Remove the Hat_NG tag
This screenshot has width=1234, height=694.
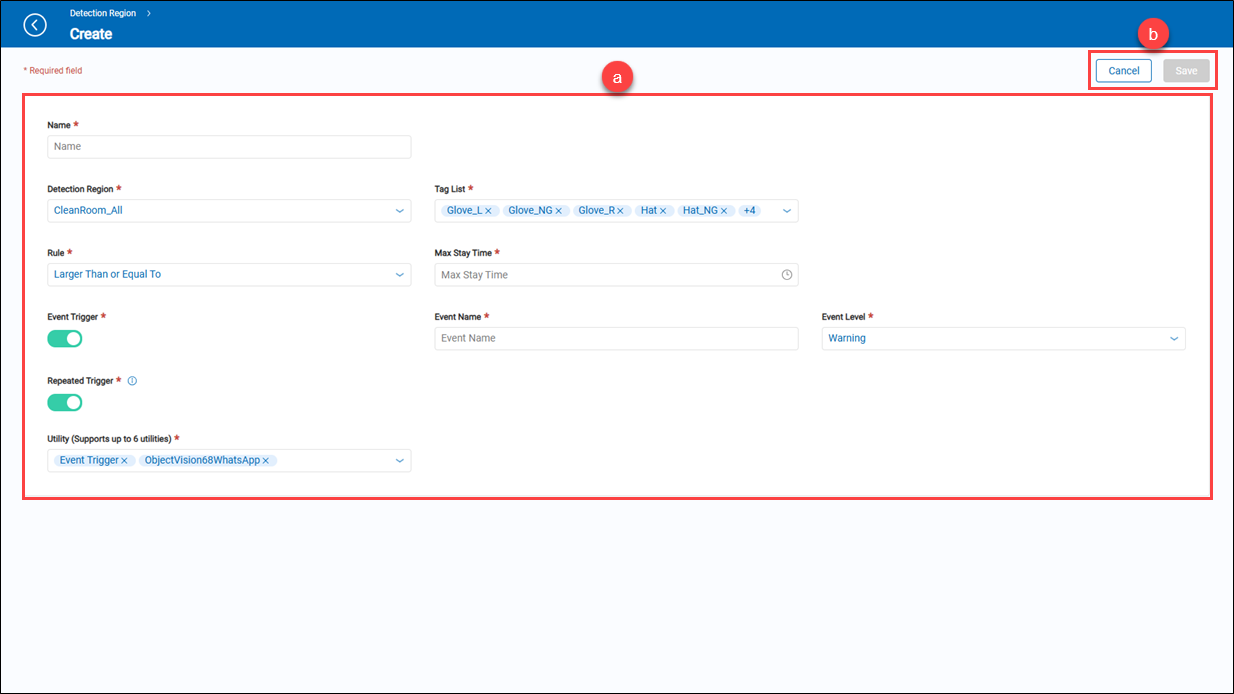725,211
